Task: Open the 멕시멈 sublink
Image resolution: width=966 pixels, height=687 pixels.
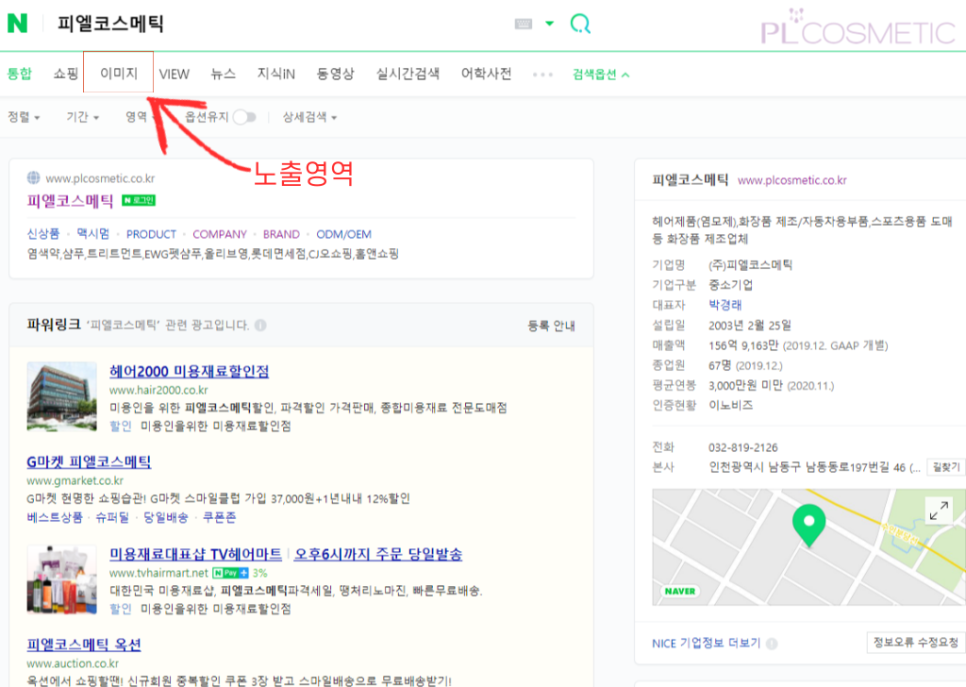Action: 93,234
